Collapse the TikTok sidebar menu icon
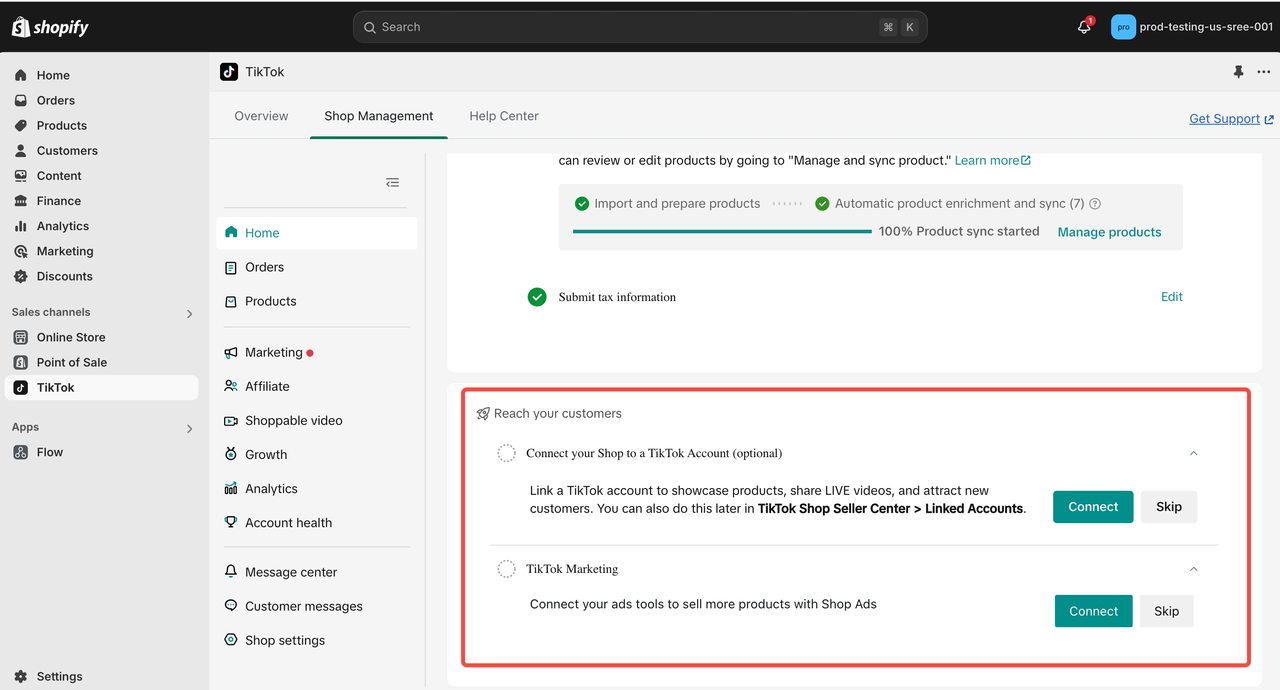The image size is (1280, 690). (392, 182)
